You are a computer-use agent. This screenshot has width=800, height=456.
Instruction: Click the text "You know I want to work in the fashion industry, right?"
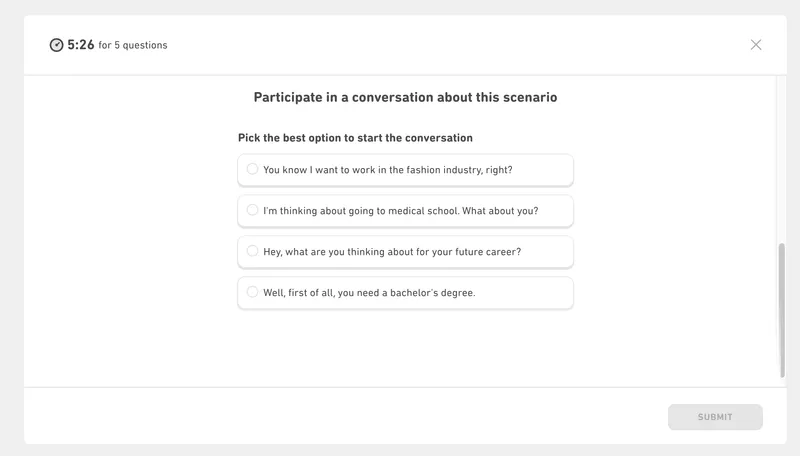pos(388,170)
